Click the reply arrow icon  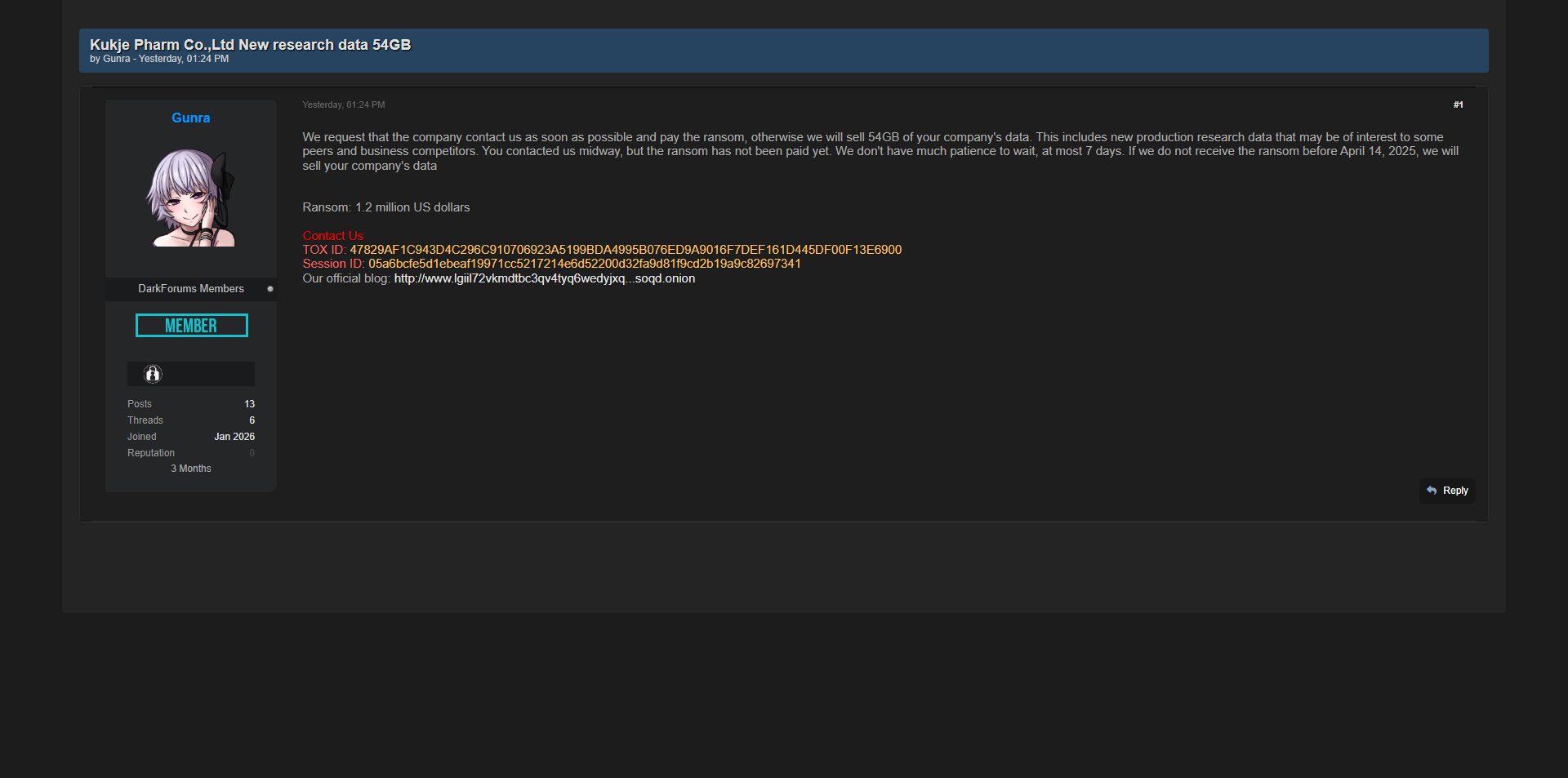click(x=1432, y=491)
